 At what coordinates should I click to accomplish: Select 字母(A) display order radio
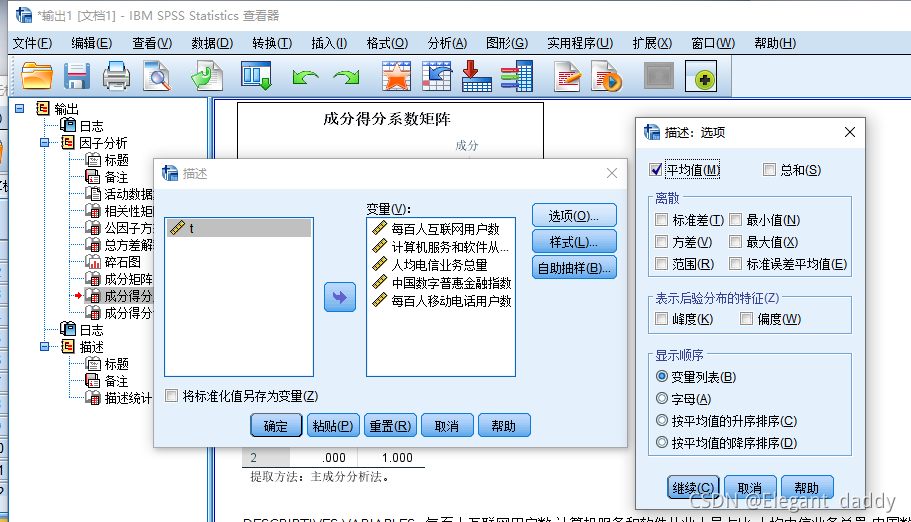click(x=662, y=399)
